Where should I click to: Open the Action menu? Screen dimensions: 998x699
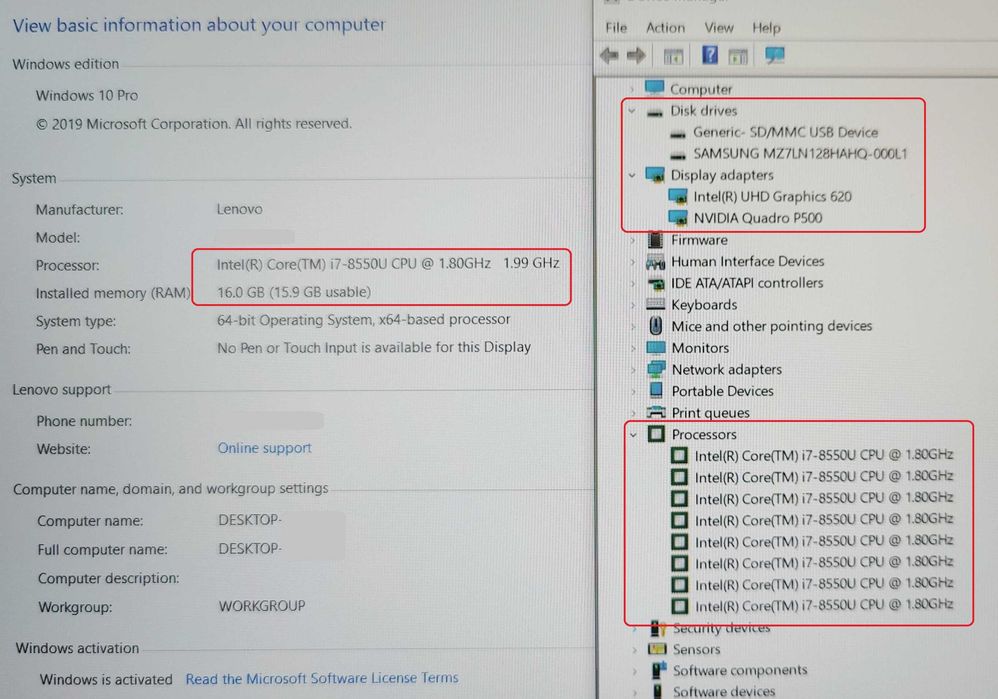pyautogui.click(x=665, y=28)
